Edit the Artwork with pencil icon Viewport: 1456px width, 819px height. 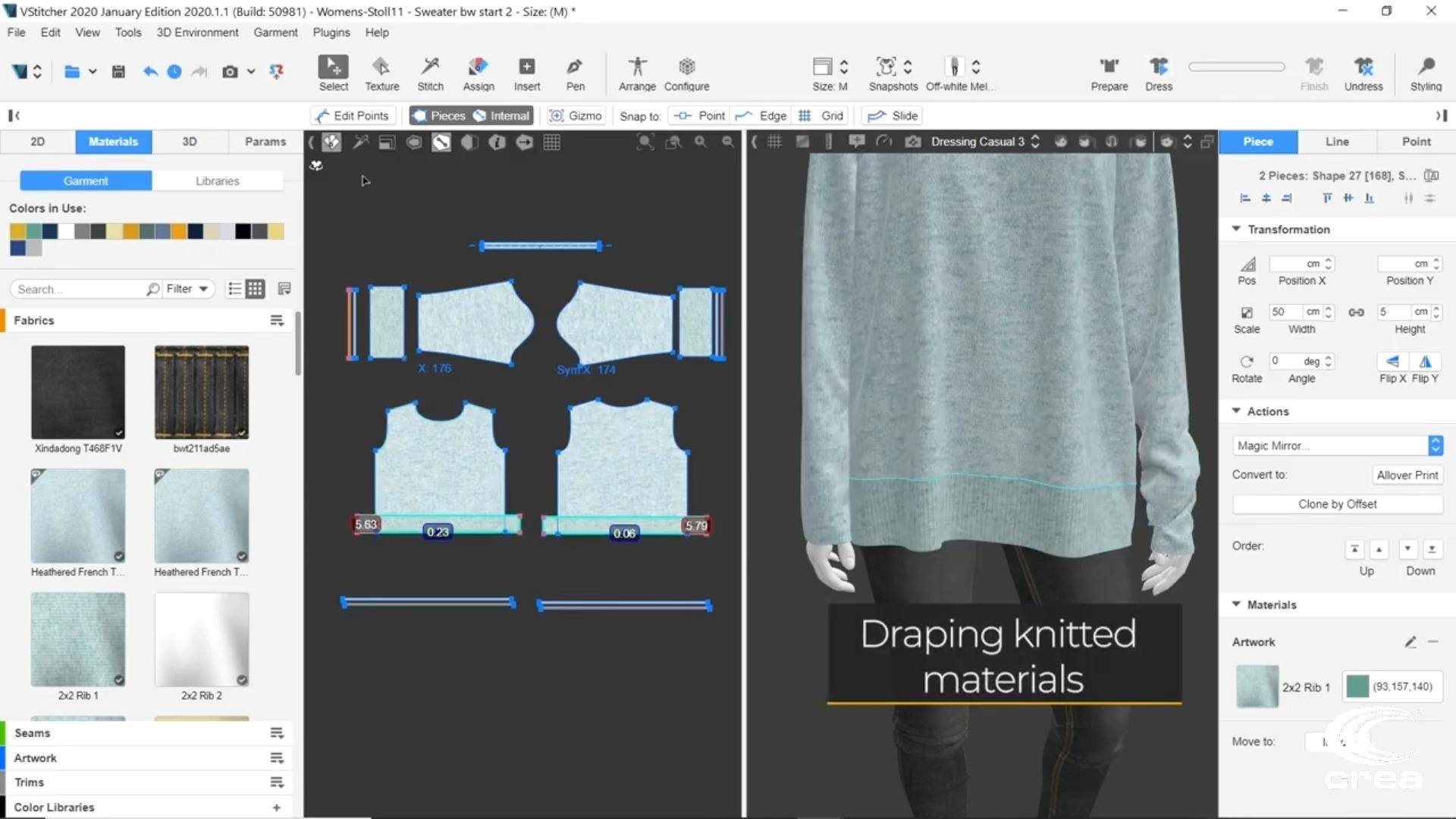(1410, 642)
